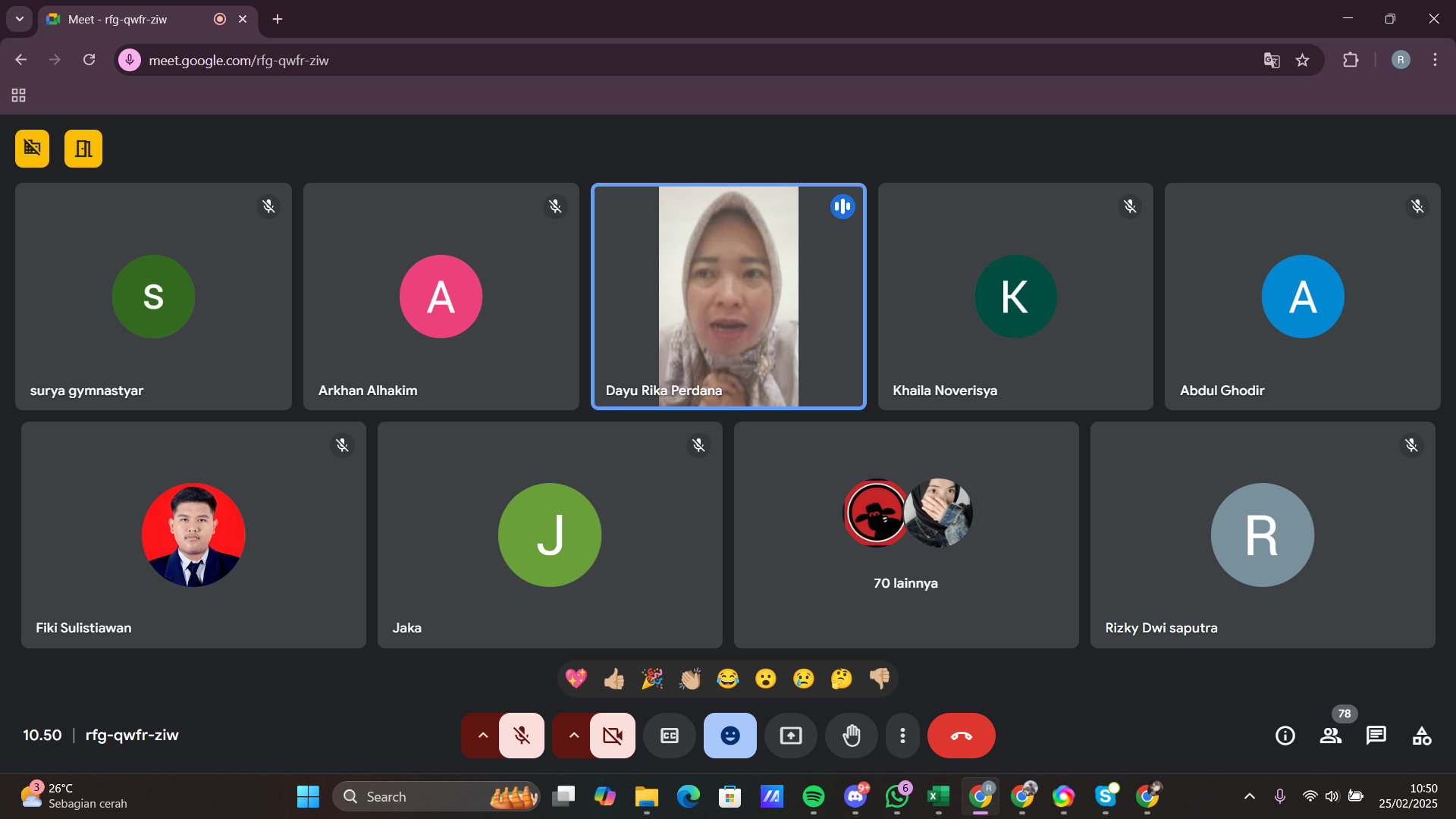
Task: Open the meeting details info icon
Action: pyautogui.click(x=1285, y=736)
